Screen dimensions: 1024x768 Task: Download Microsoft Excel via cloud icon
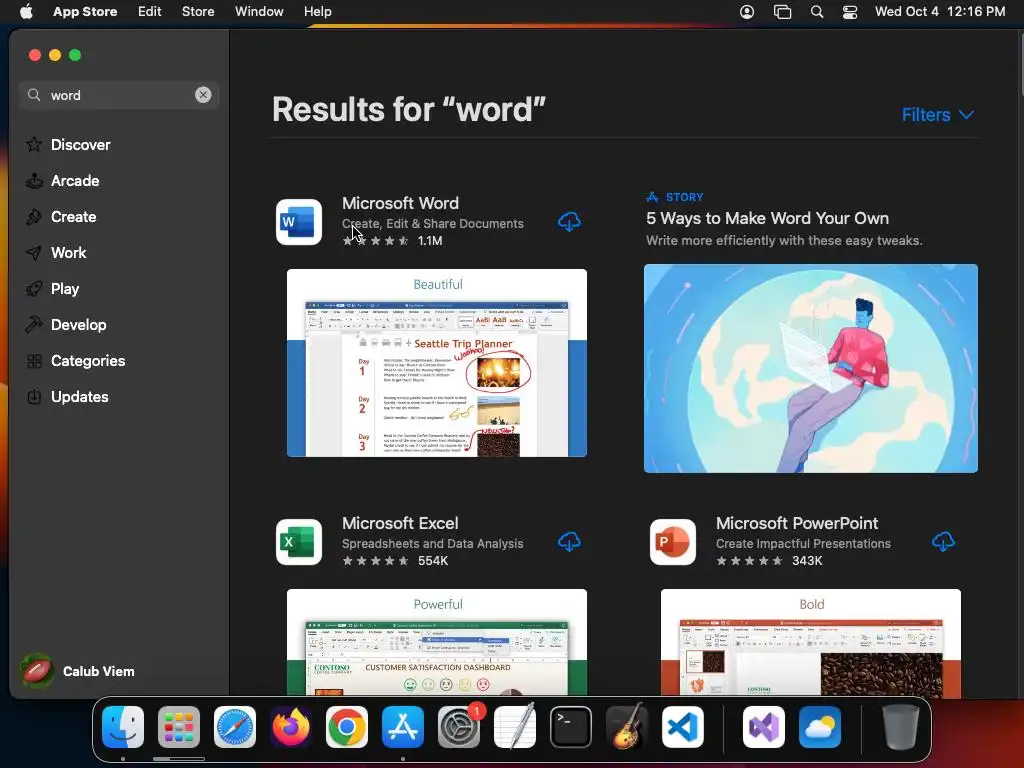pyautogui.click(x=569, y=542)
